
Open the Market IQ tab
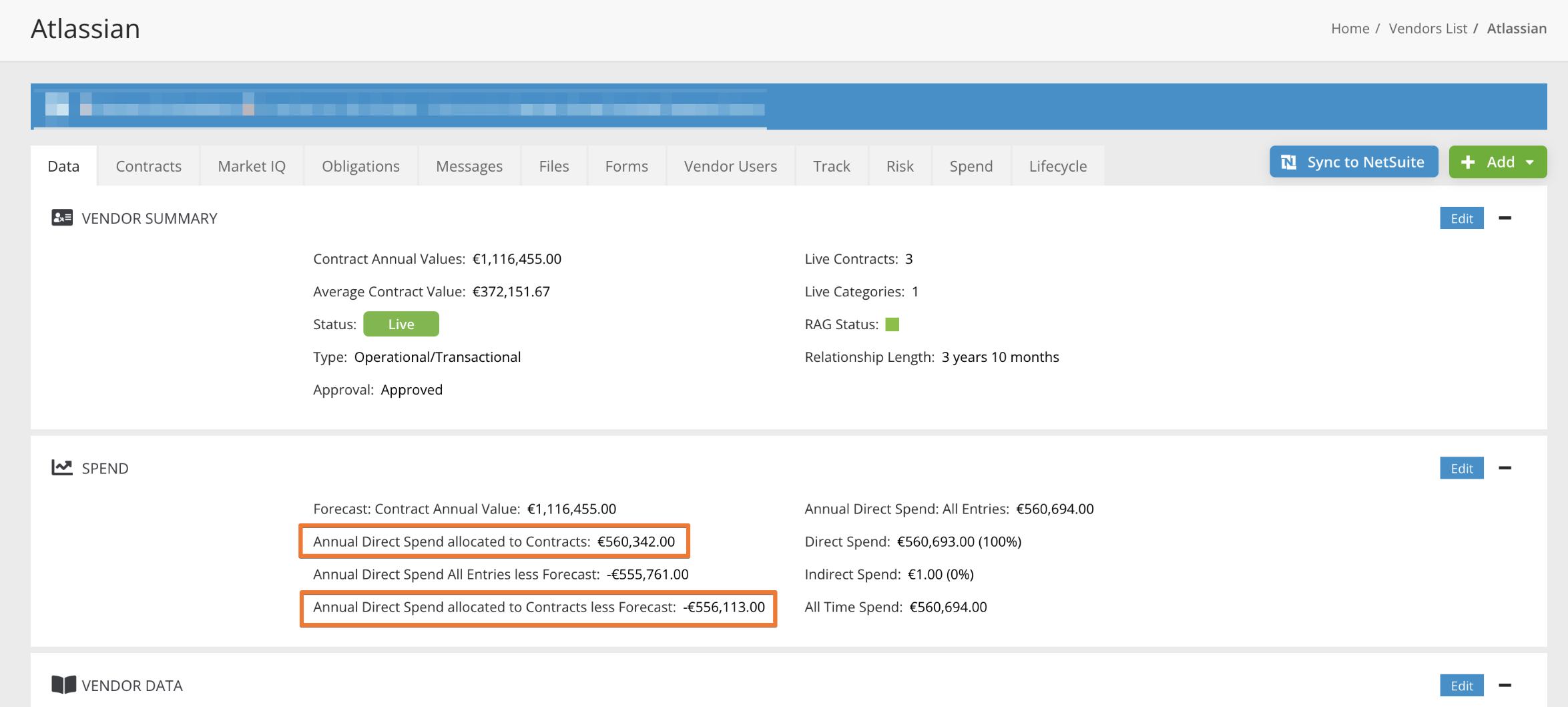[252, 166]
